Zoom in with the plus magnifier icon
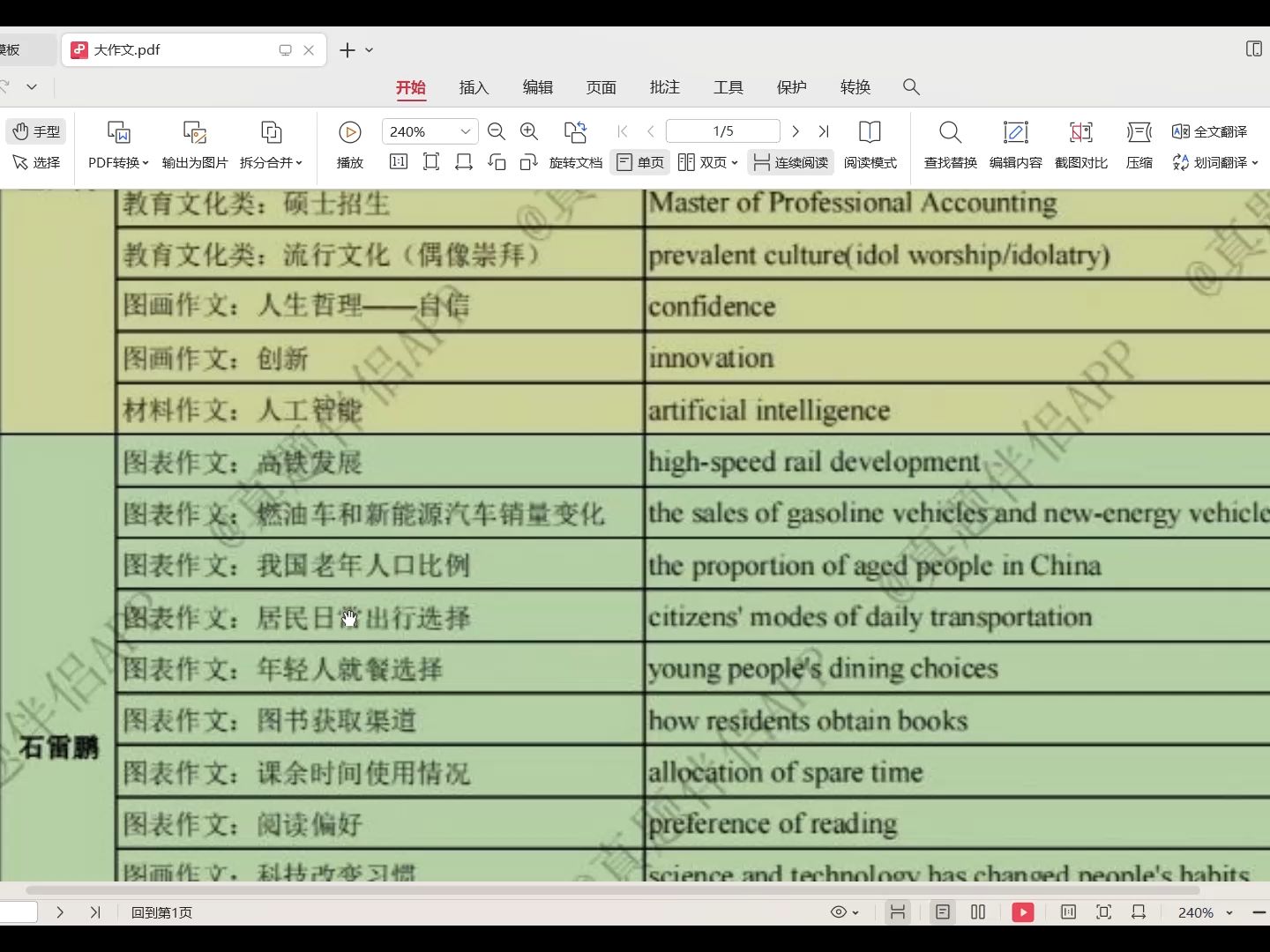 coord(529,131)
